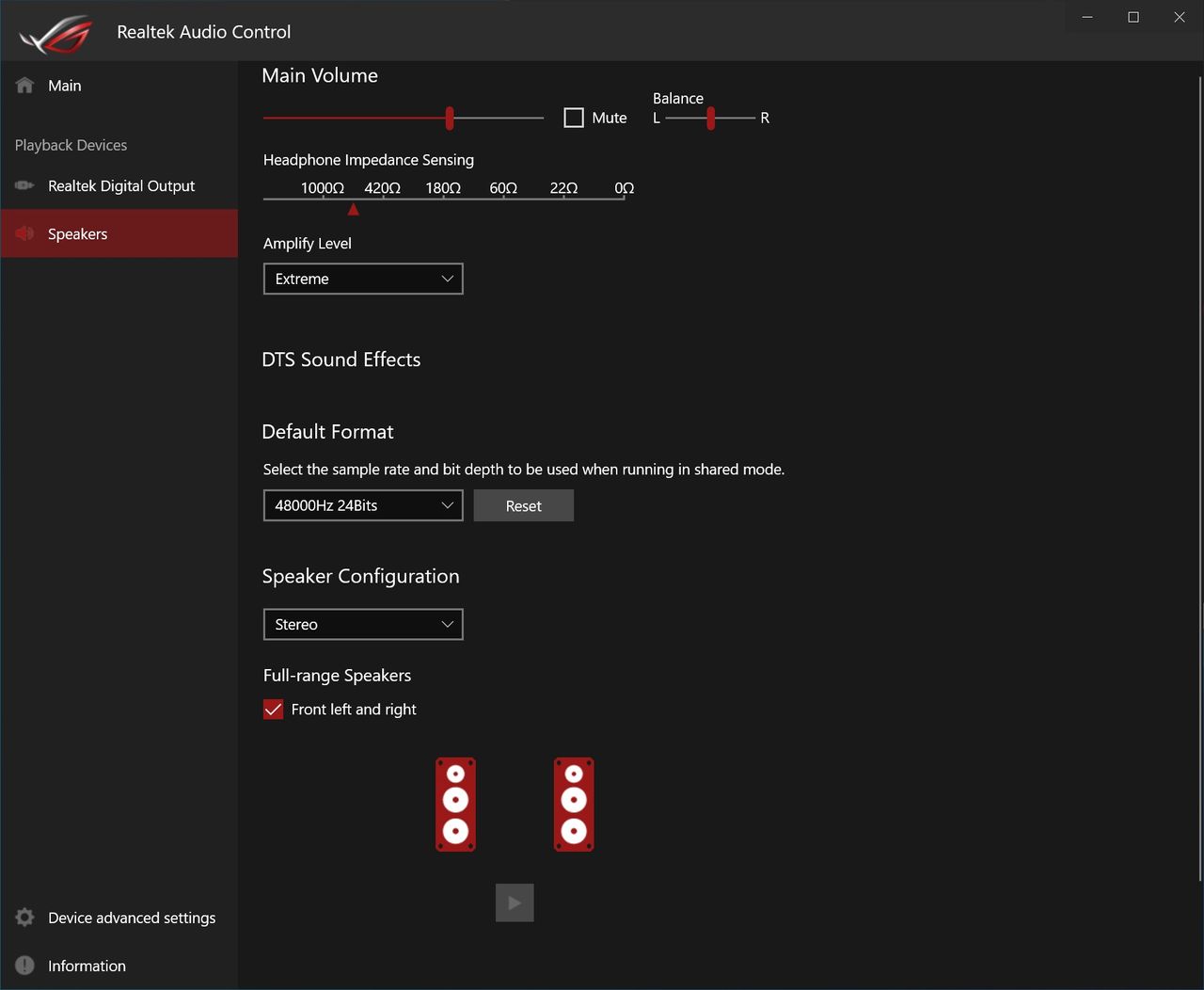Click the Amplify Level label
Viewport: 1204px width, 990px height.
[x=308, y=244]
